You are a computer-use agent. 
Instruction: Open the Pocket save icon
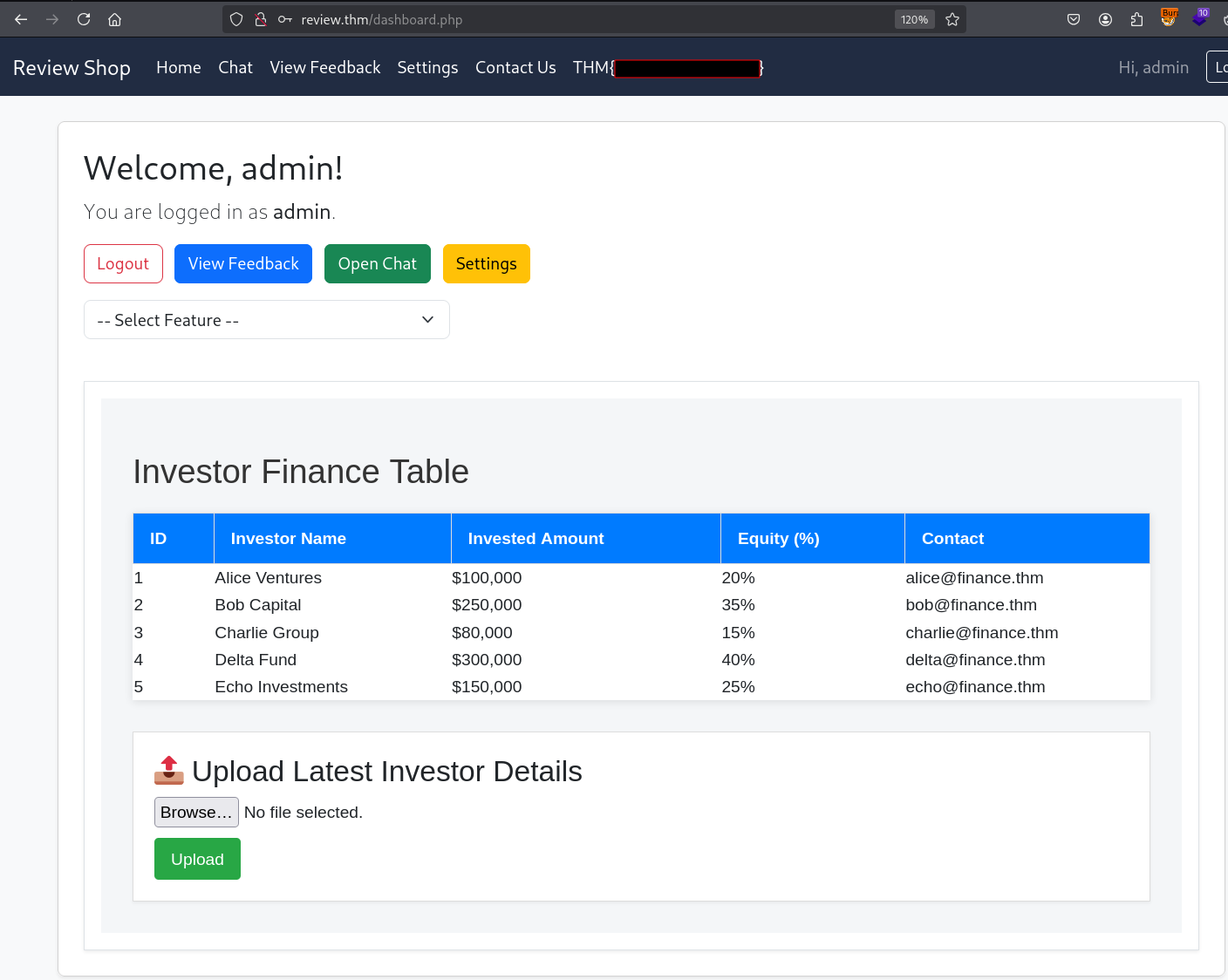[x=1074, y=19]
